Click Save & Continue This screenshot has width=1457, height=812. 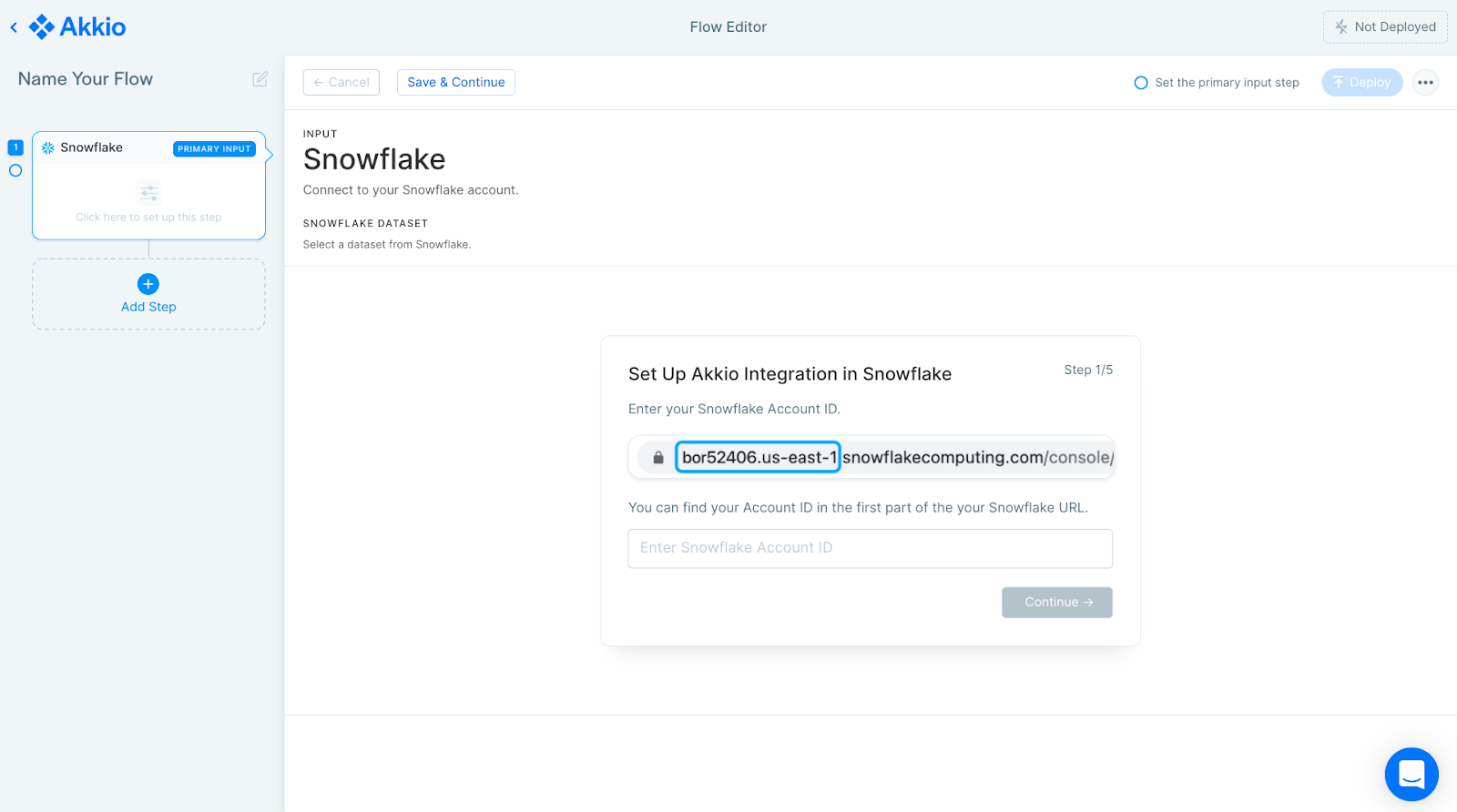(x=456, y=82)
